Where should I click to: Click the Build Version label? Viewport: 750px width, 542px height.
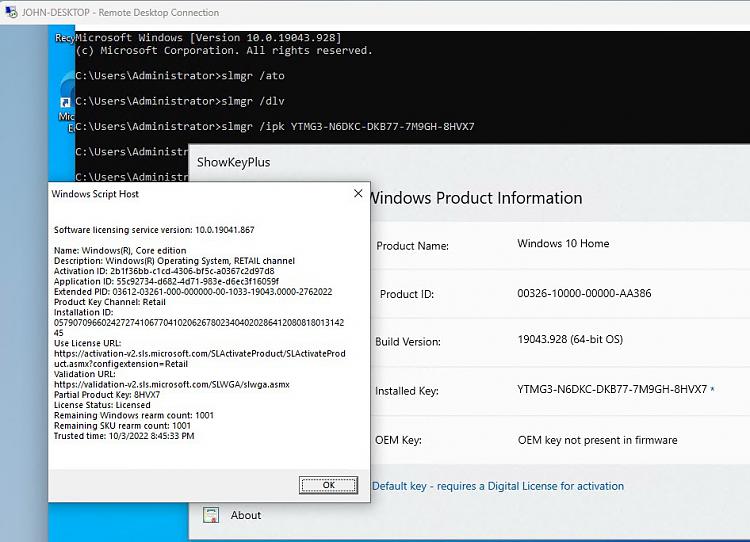[408, 342]
